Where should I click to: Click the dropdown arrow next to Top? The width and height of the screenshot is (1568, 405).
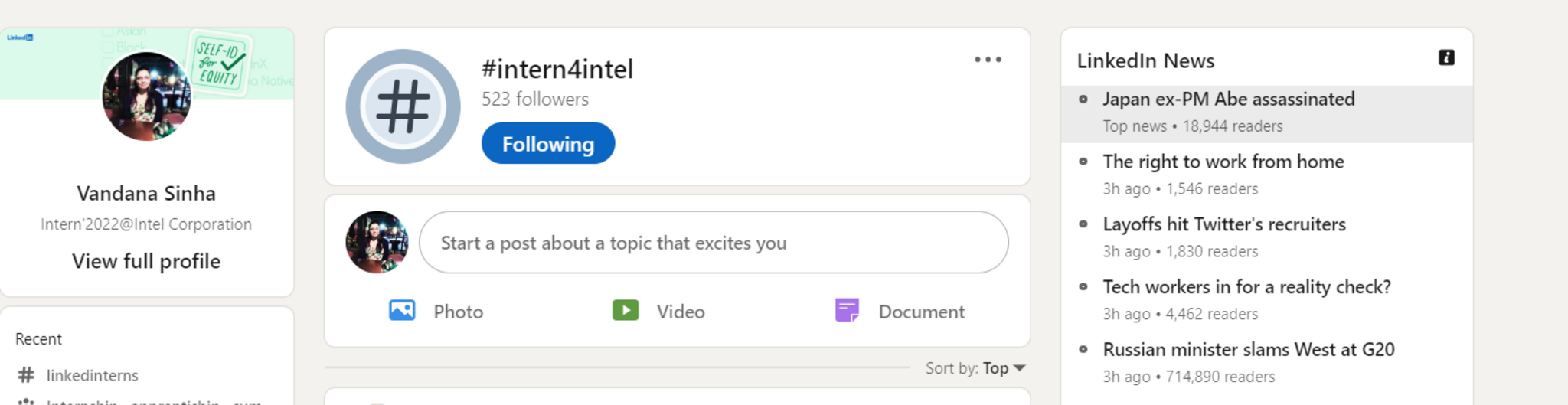[x=1020, y=368]
